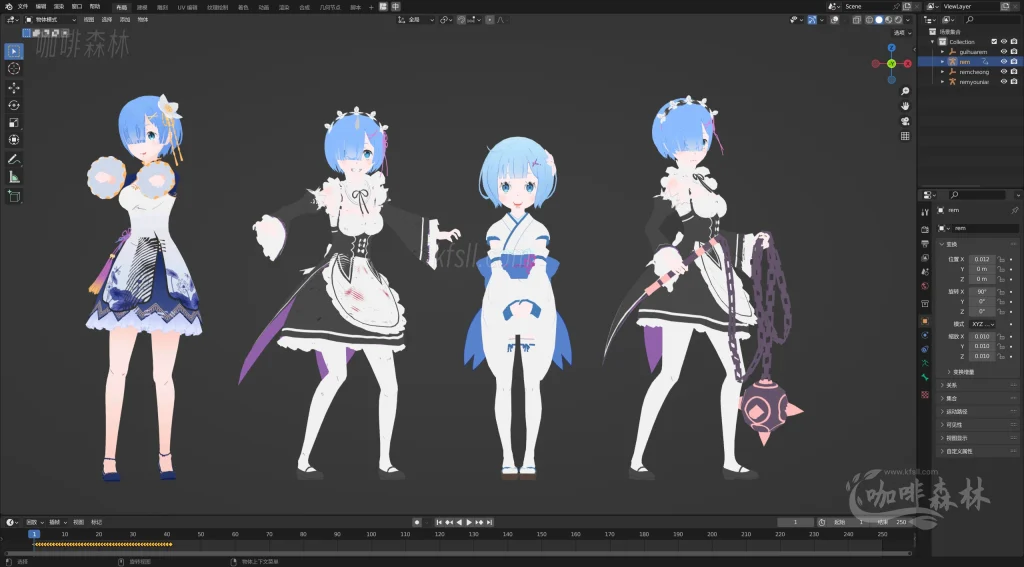1024x567 pixels.
Task: Select the Select Box tool in toolbar
Action: click(14, 51)
